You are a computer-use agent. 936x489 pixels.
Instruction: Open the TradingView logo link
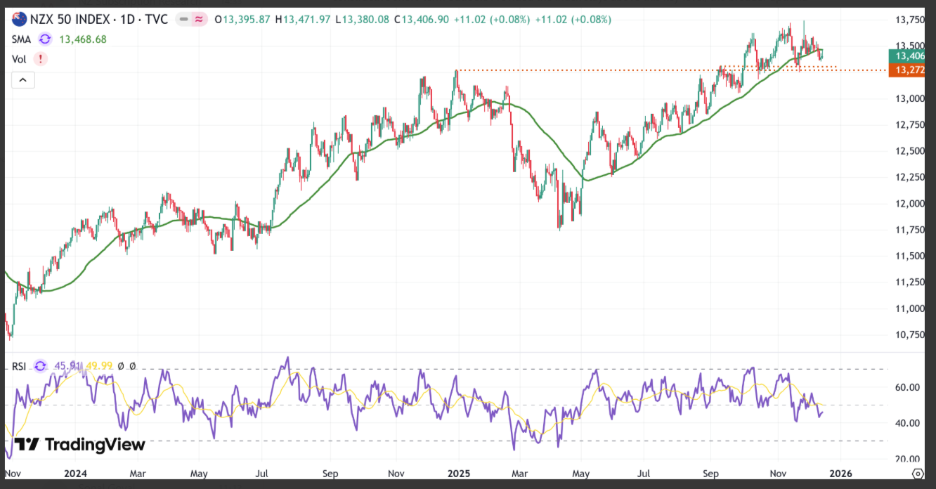click(x=80, y=444)
